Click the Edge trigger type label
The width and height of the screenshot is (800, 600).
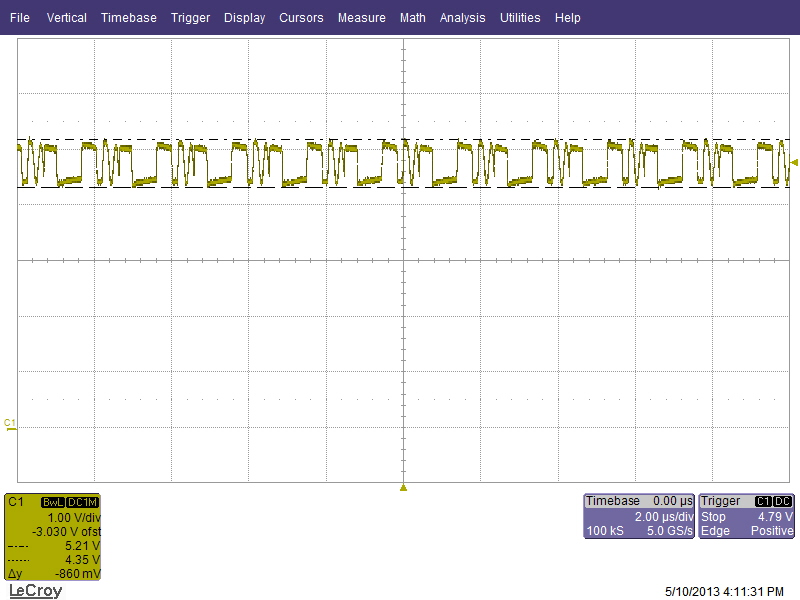715,531
